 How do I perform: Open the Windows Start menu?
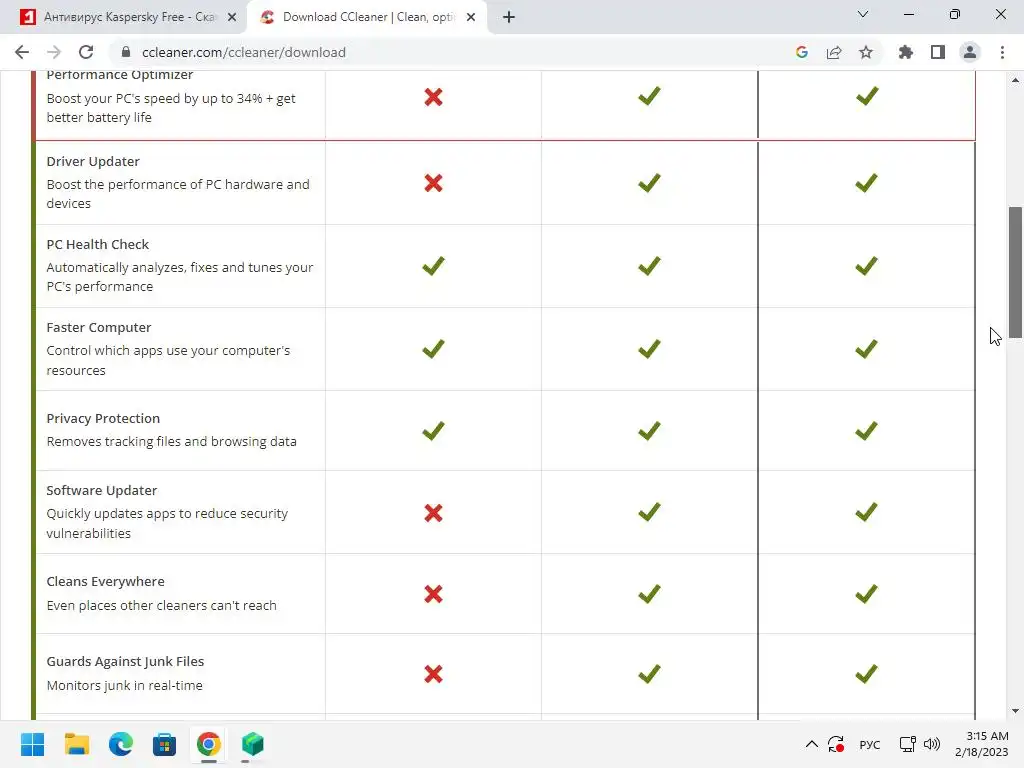coord(33,744)
